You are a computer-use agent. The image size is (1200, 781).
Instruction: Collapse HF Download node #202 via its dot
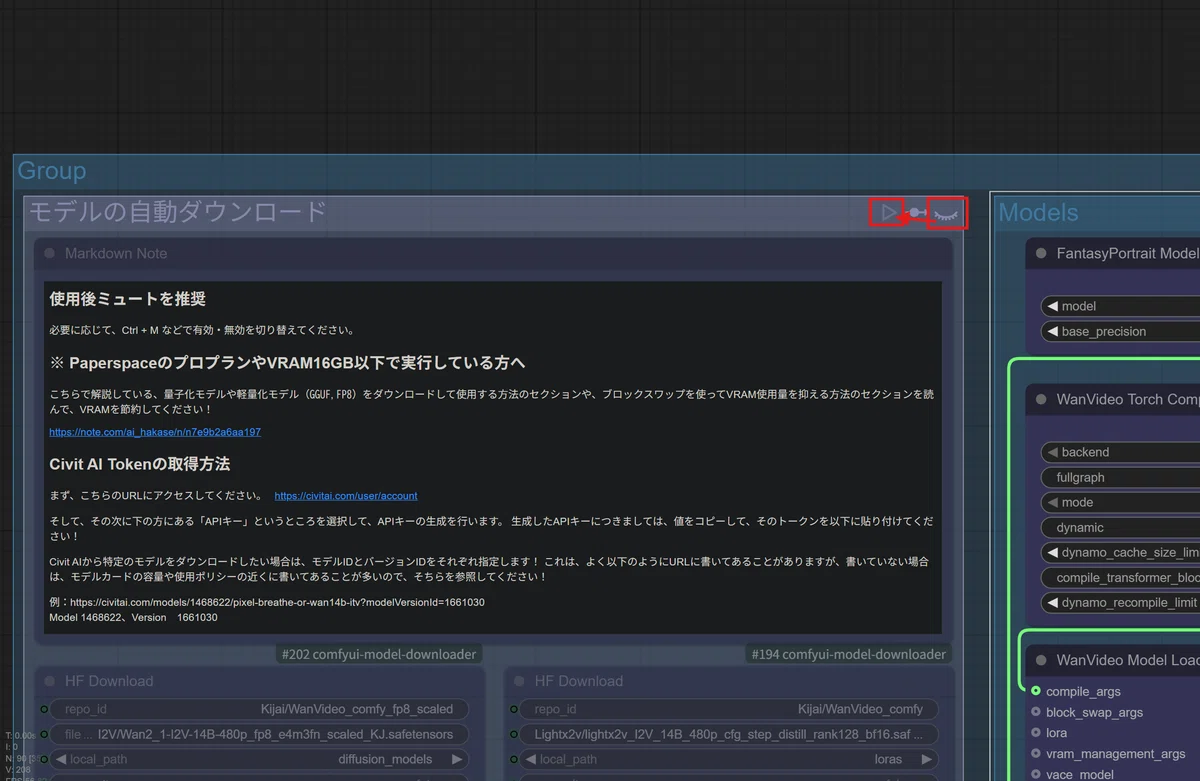[50, 681]
